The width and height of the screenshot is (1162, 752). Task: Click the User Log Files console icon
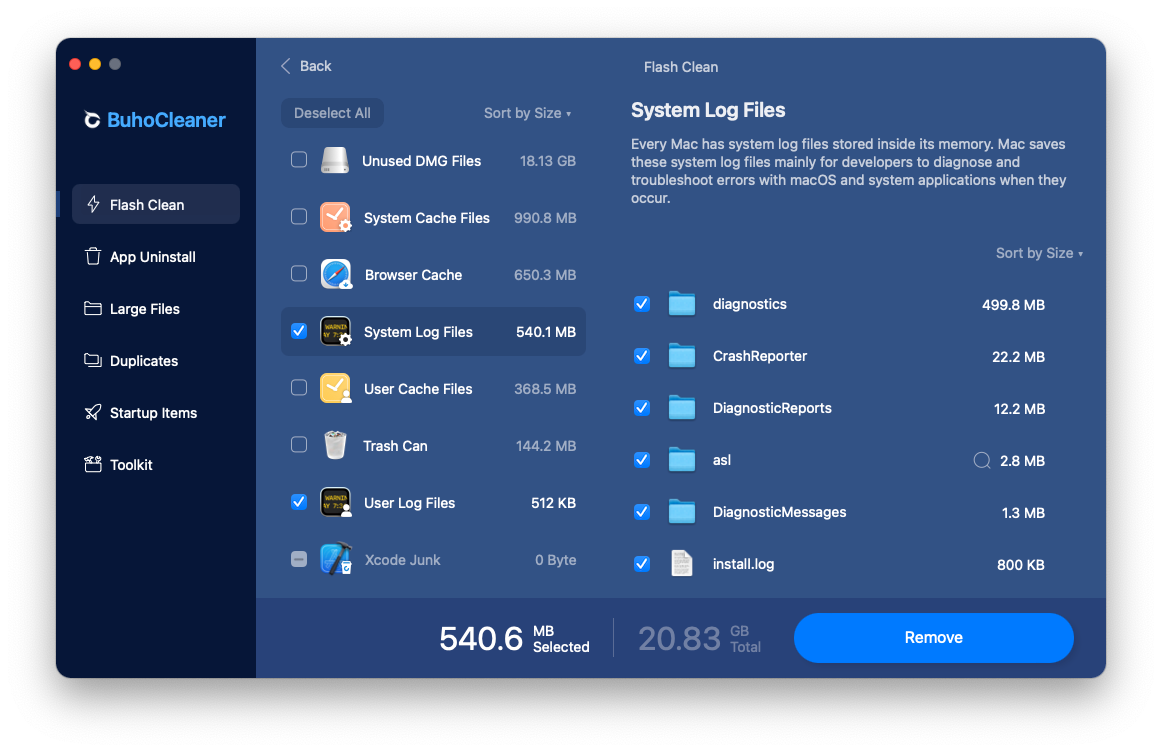(x=336, y=502)
